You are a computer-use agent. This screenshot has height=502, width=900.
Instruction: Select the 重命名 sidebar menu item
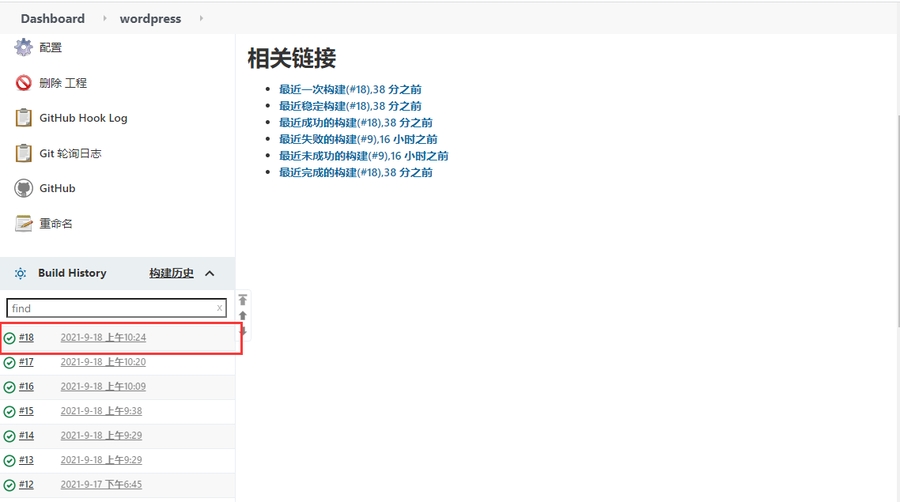click(x=56, y=223)
